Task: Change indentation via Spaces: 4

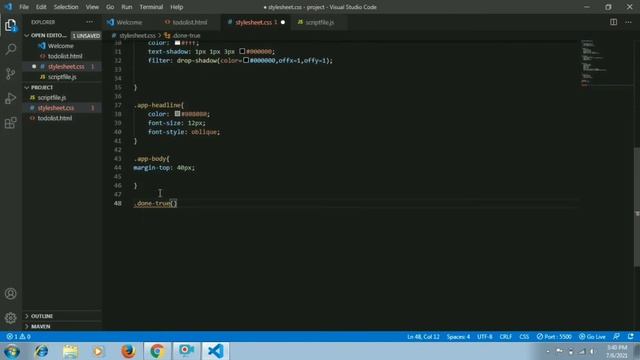Action: [x=458, y=337]
